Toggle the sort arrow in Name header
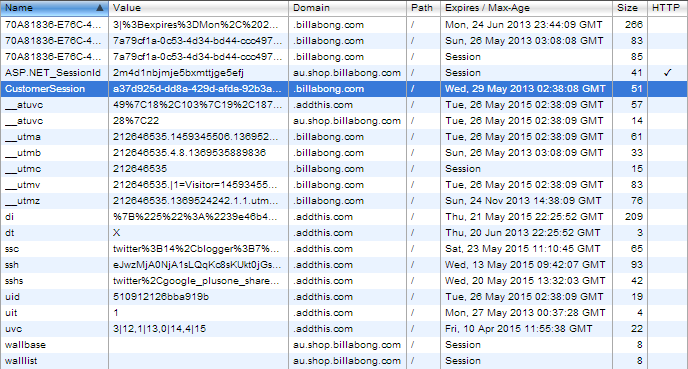Viewport: 688px width, 369px height. [100, 8]
